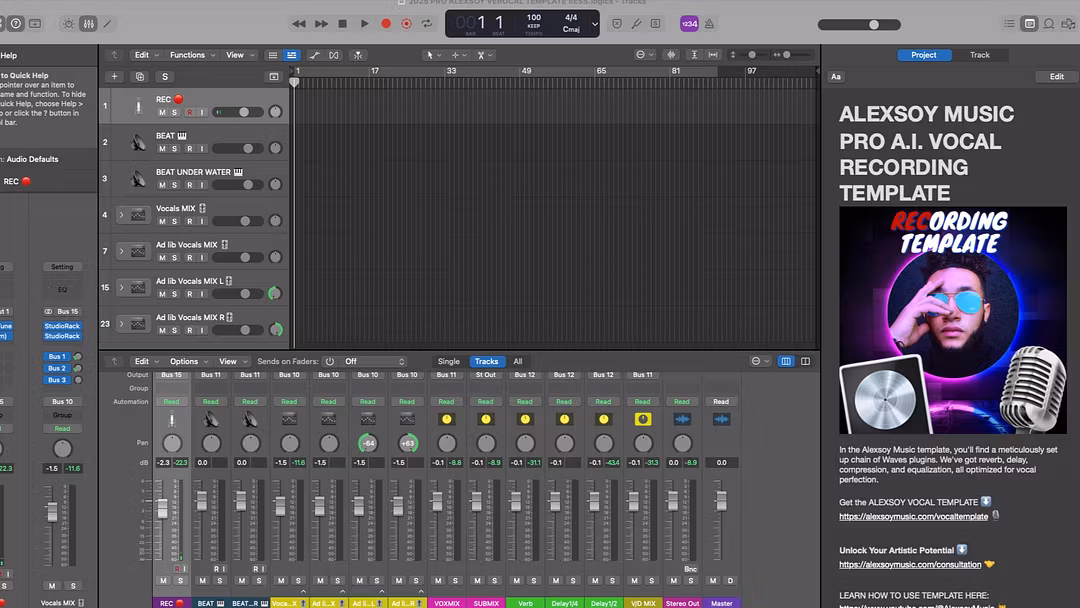The width and height of the screenshot is (1080, 608).
Task: Open the Output Bus 15 slot on REC channel
Action: coord(172,375)
